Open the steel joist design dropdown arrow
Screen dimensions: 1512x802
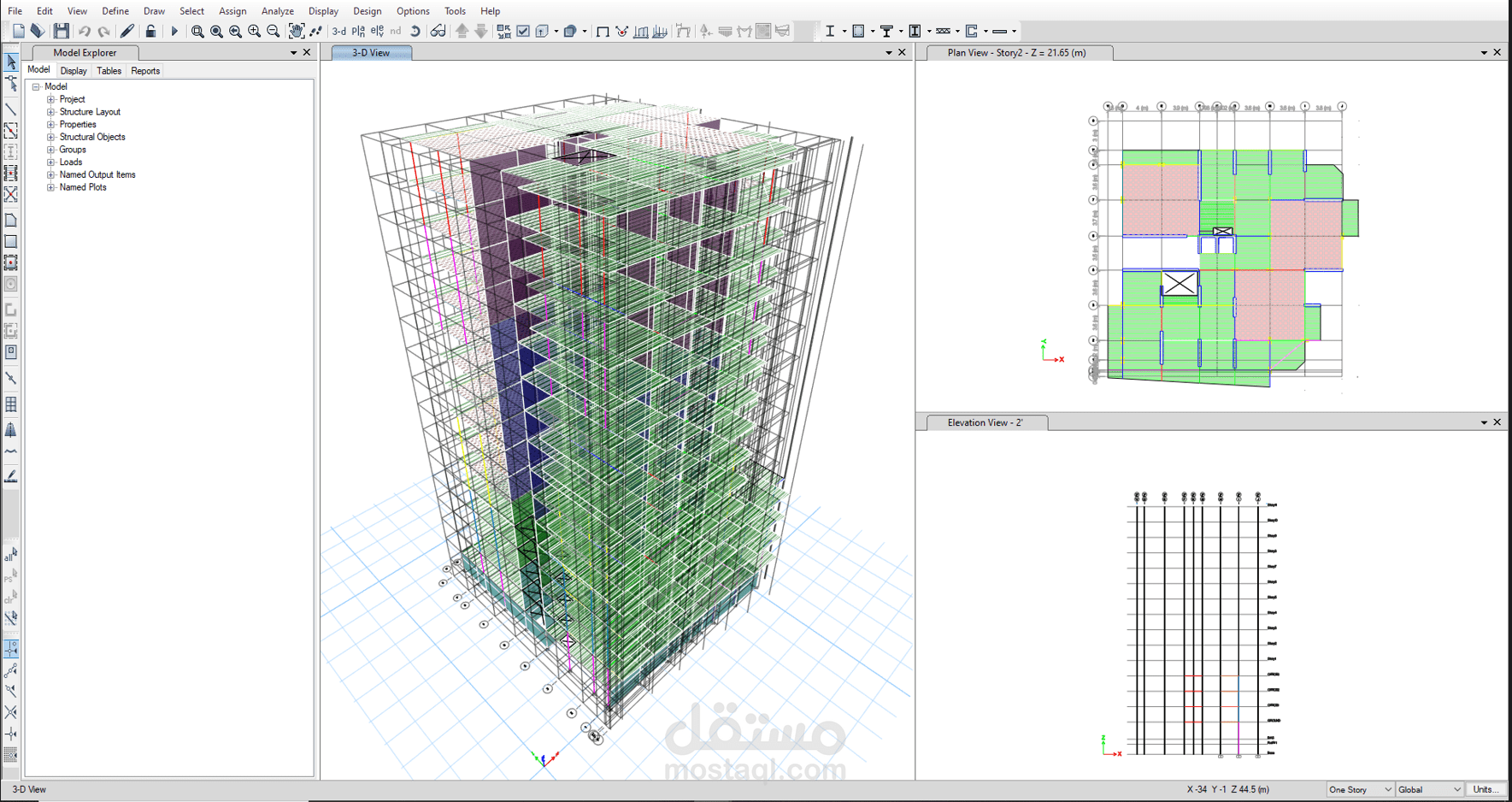[x=957, y=32]
